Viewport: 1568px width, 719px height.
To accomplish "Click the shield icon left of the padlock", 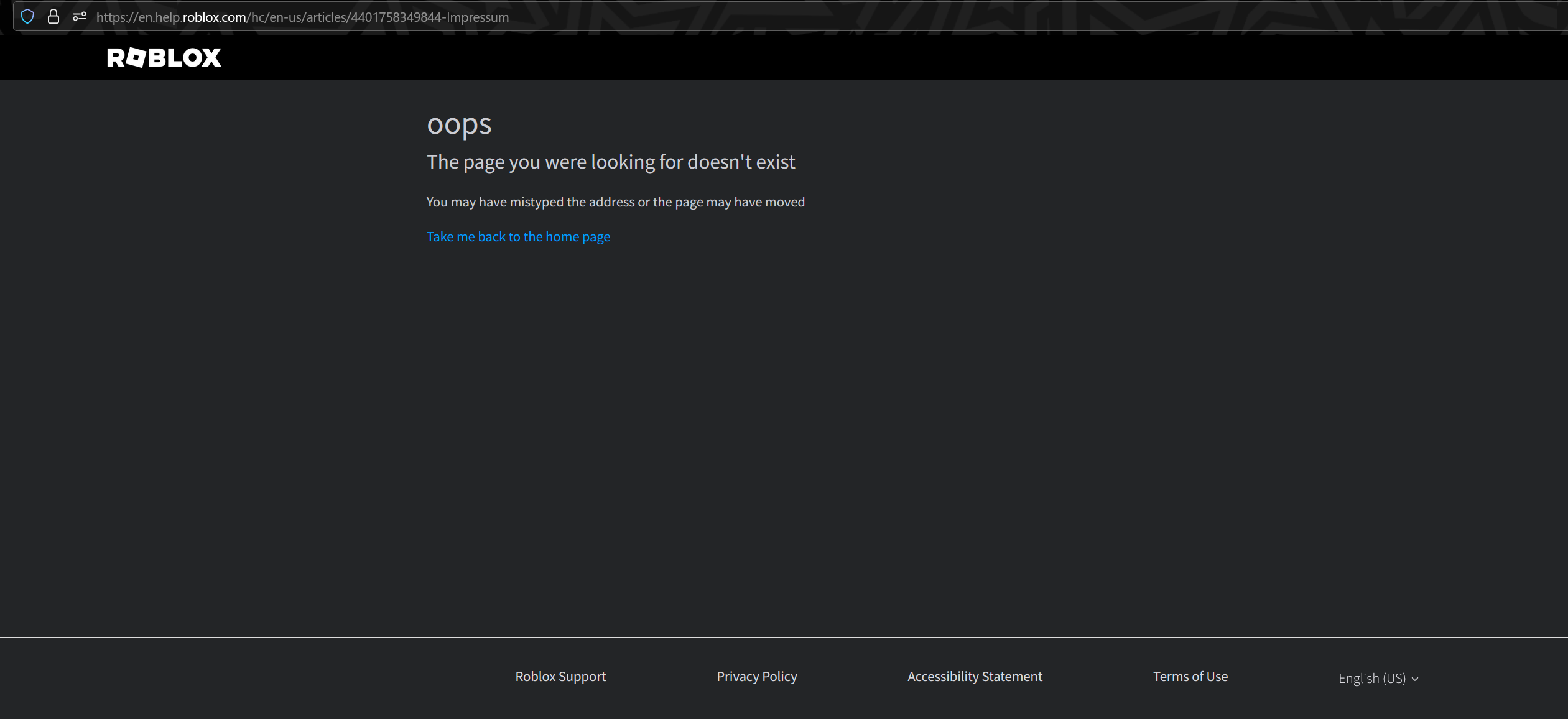I will click(27, 16).
